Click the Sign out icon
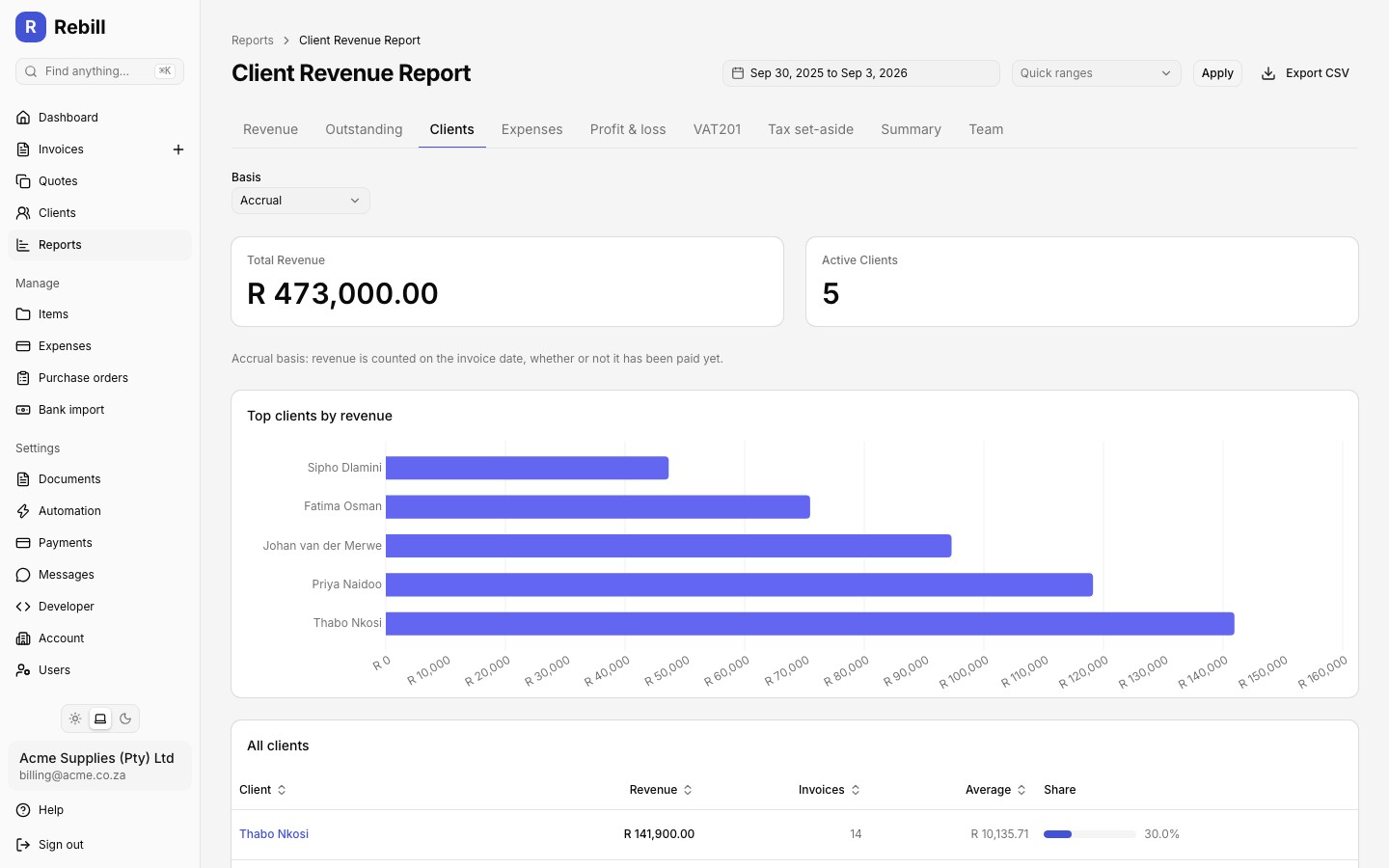 click(23, 845)
